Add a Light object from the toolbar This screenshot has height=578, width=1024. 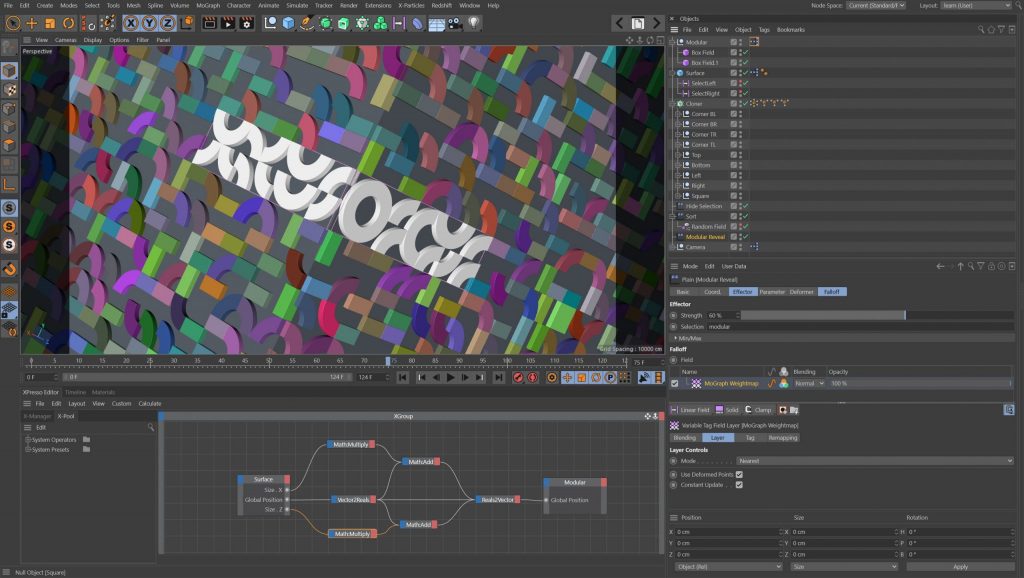[474, 20]
